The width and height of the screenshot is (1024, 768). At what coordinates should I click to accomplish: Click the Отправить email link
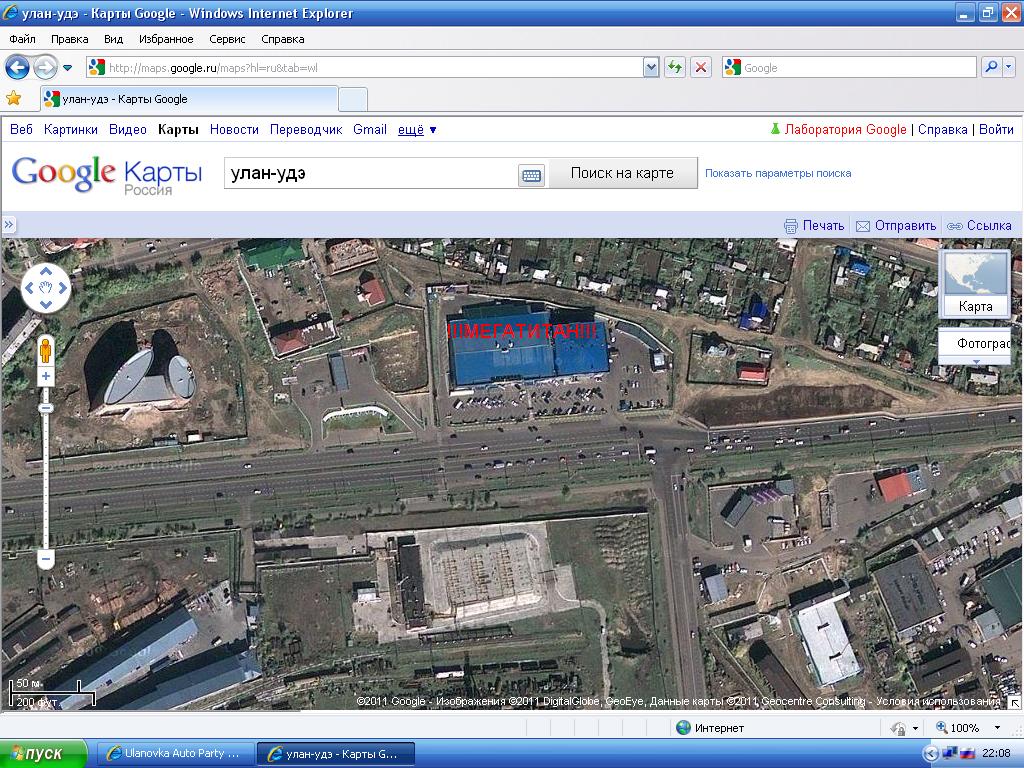pos(895,225)
